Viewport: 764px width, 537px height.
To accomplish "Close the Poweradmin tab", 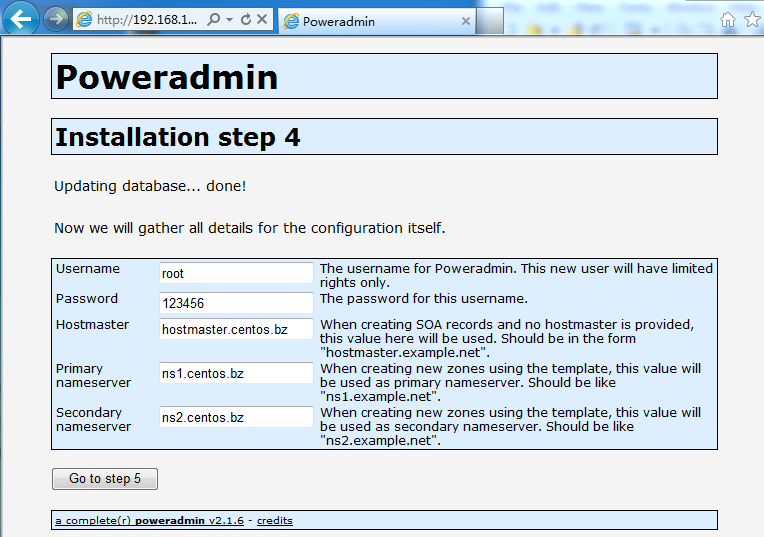I will [x=465, y=21].
